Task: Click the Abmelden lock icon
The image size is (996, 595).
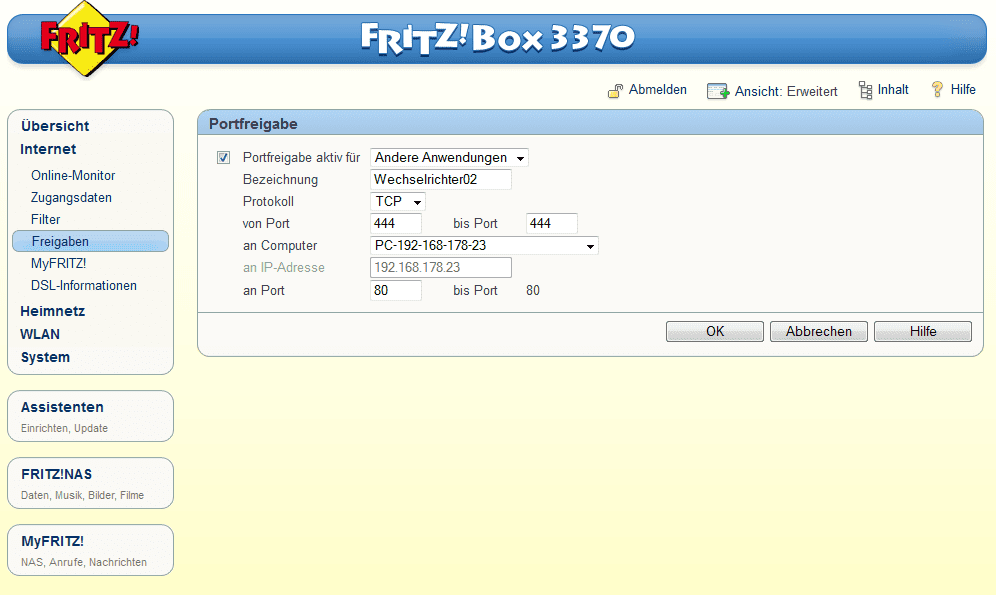Action: pos(615,91)
